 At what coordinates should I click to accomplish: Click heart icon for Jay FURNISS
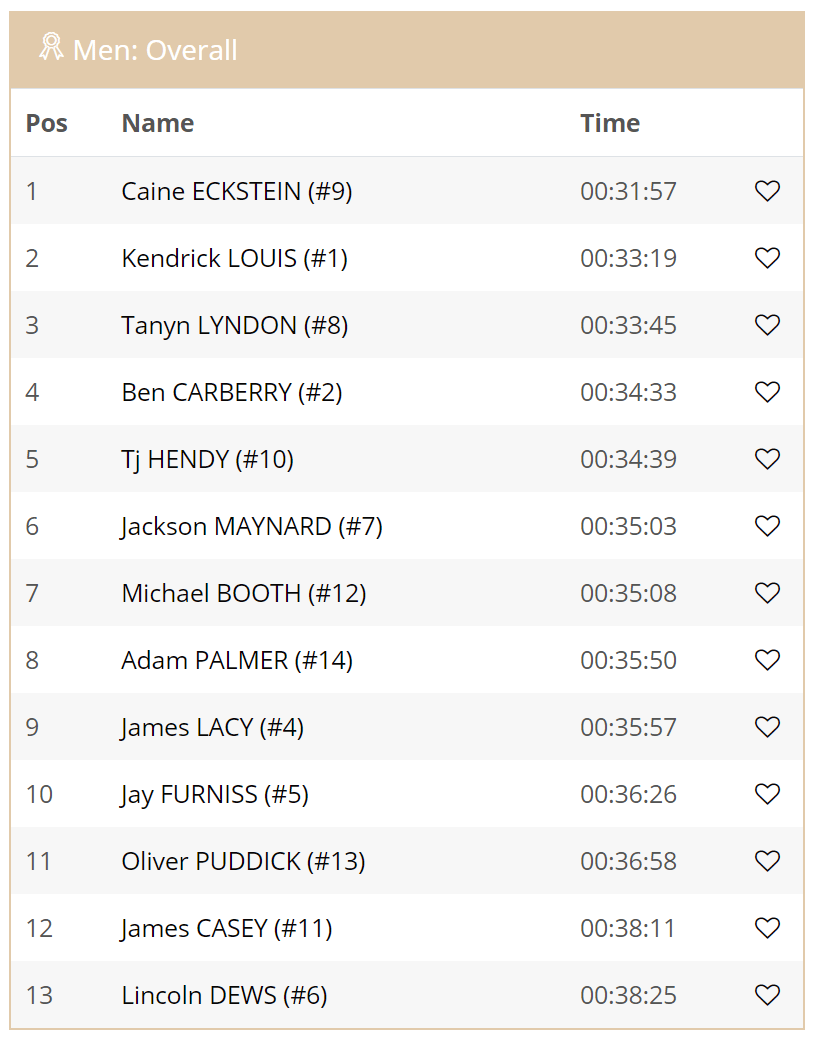(767, 794)
